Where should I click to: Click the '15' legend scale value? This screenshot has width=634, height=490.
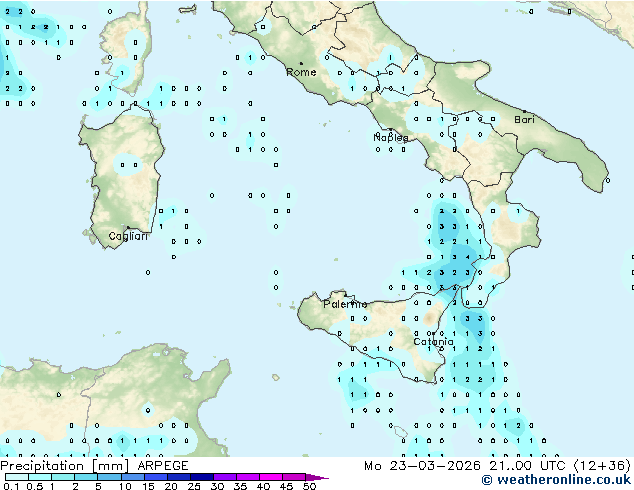(x=148, y=486)
